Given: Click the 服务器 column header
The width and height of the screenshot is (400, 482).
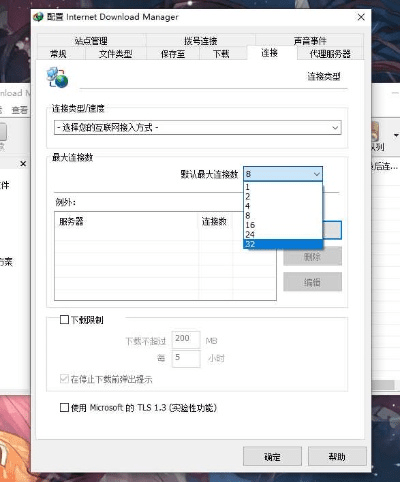Looking at the screenshot, I should [127, 221].
